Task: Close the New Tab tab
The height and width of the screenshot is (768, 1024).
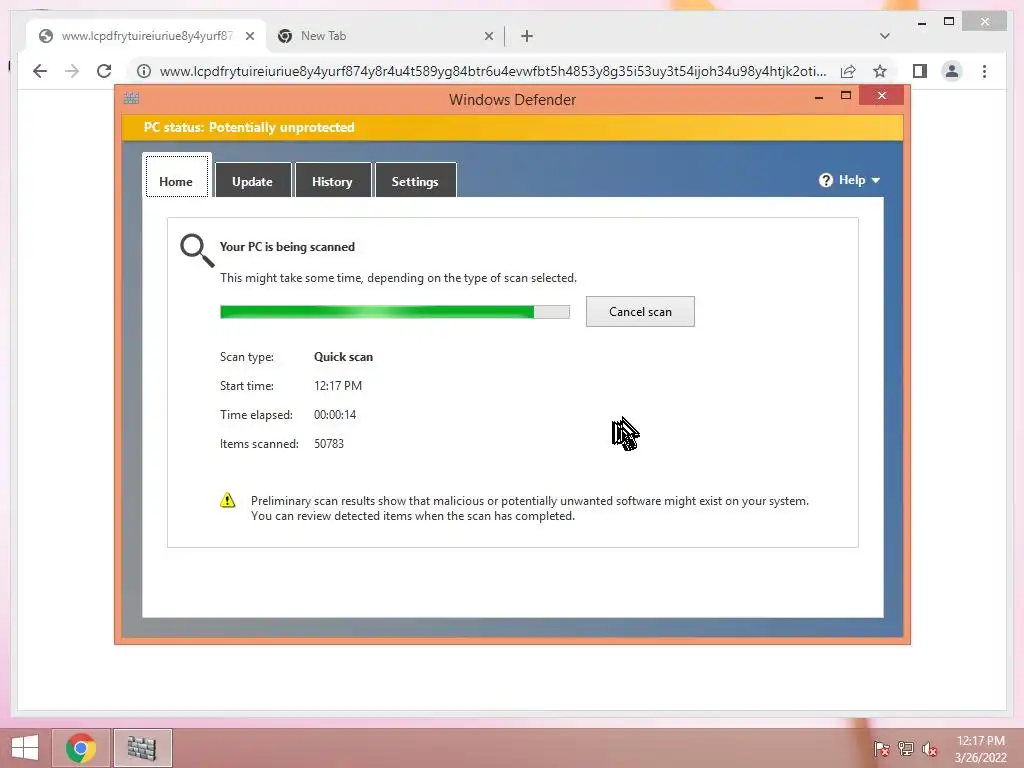Action: click(488, 37)
